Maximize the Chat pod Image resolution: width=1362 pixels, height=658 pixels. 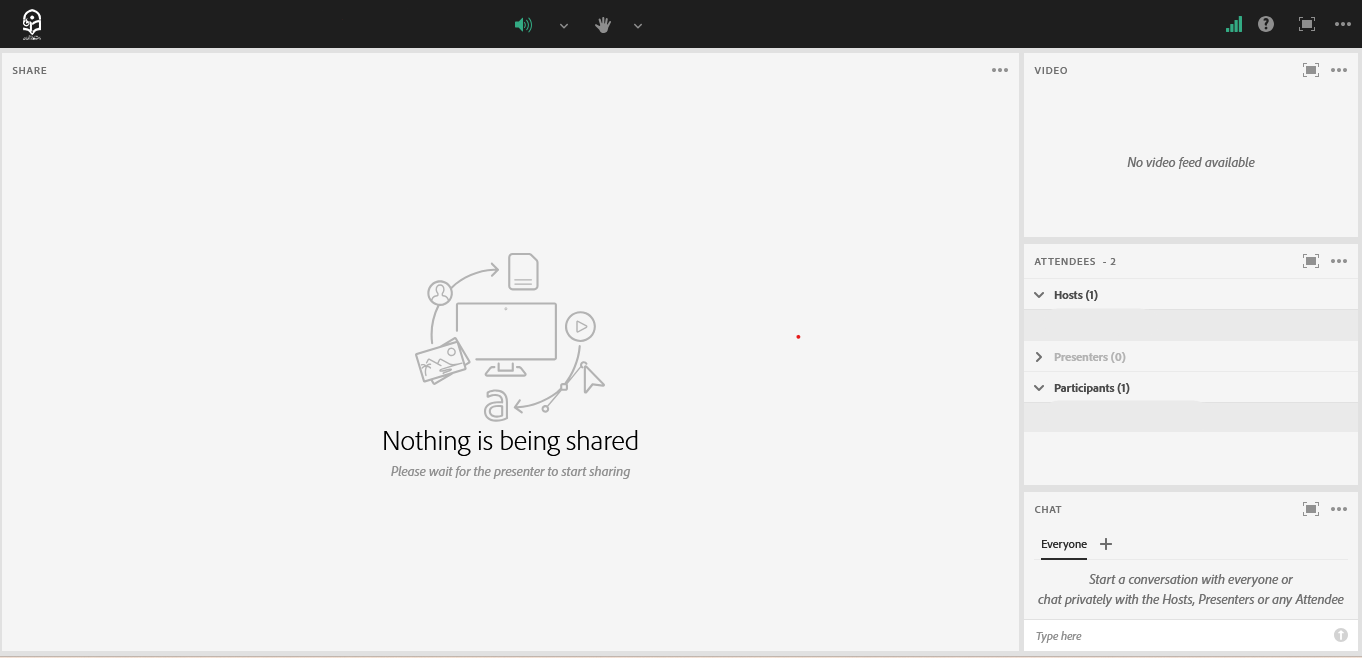[1311, 509]
